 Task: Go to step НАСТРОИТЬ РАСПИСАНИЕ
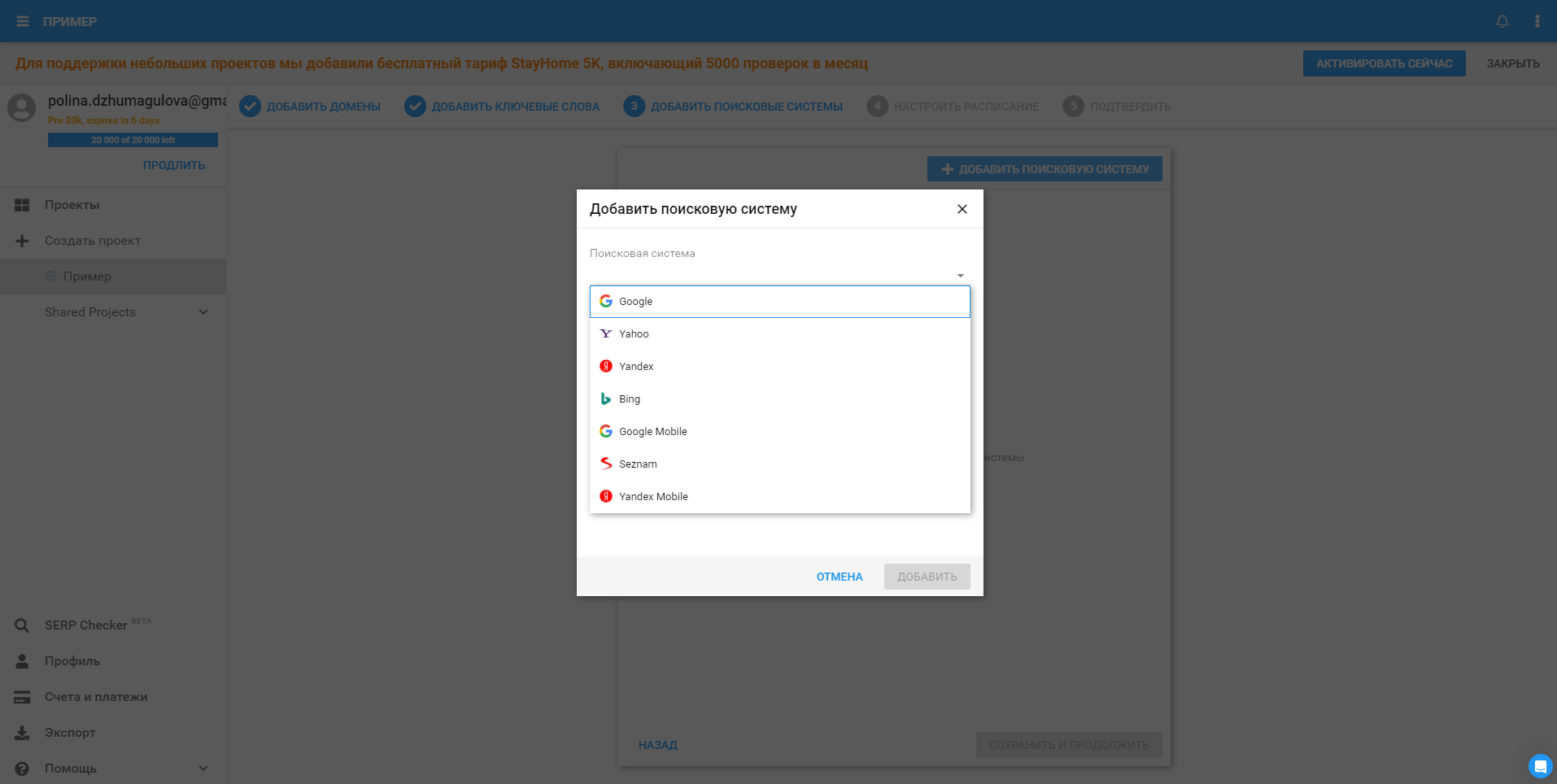point(953,107)
